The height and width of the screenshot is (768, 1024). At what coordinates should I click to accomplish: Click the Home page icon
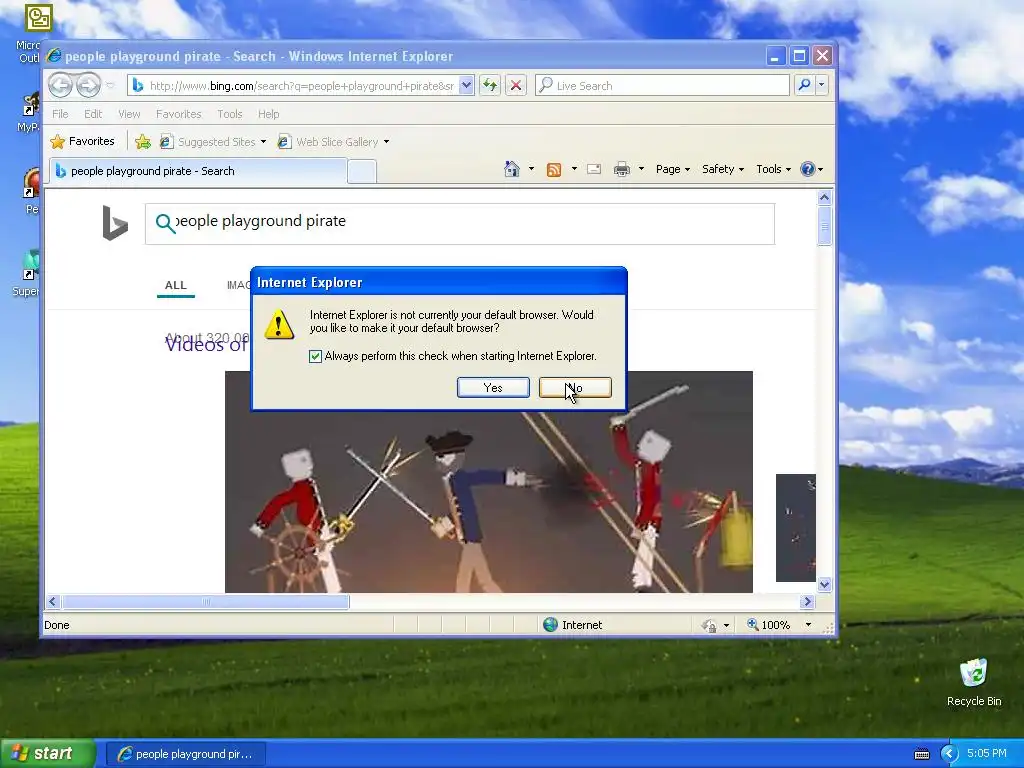click(x=512, y=169)
